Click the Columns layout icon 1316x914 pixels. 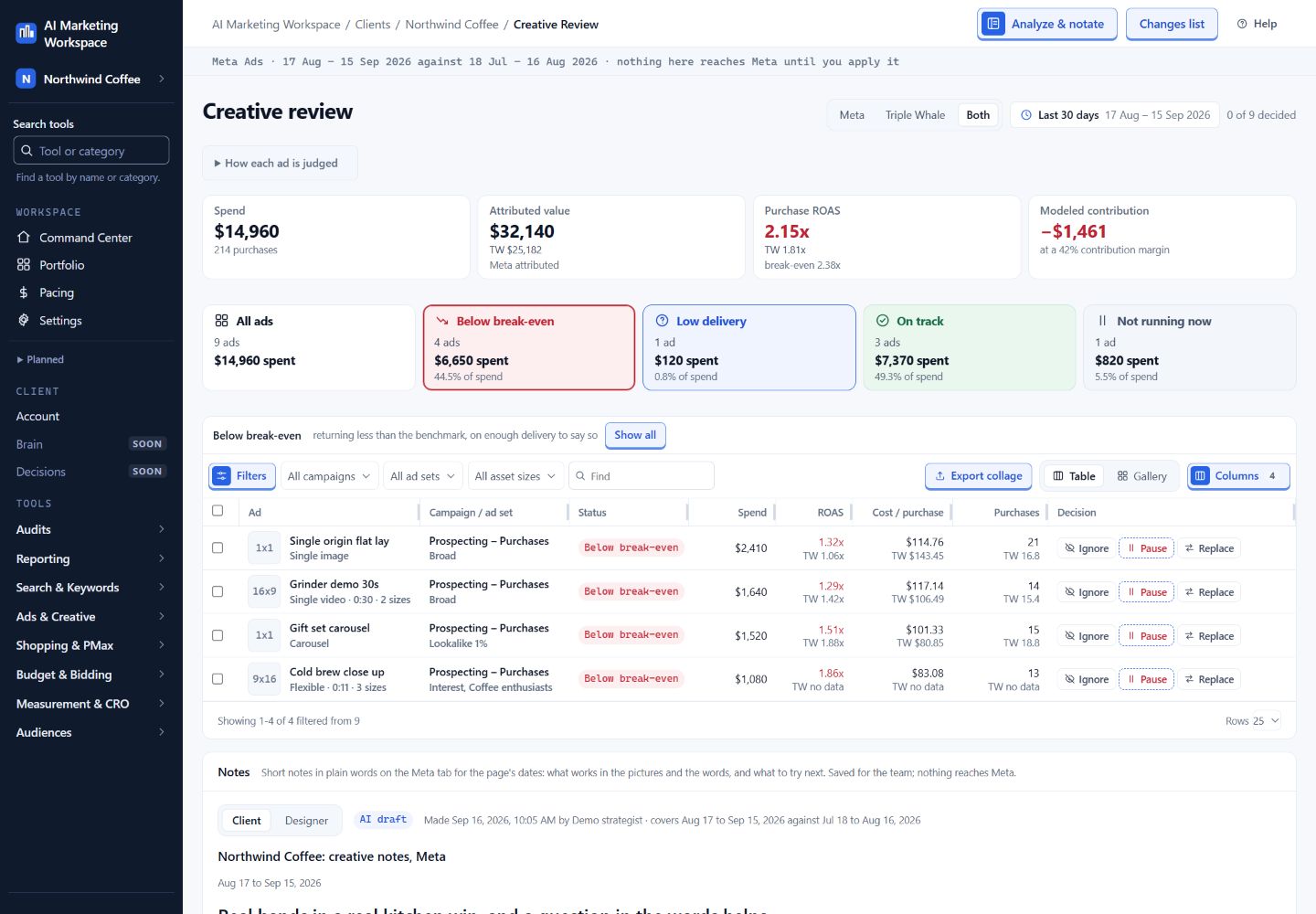point(1200,476)
